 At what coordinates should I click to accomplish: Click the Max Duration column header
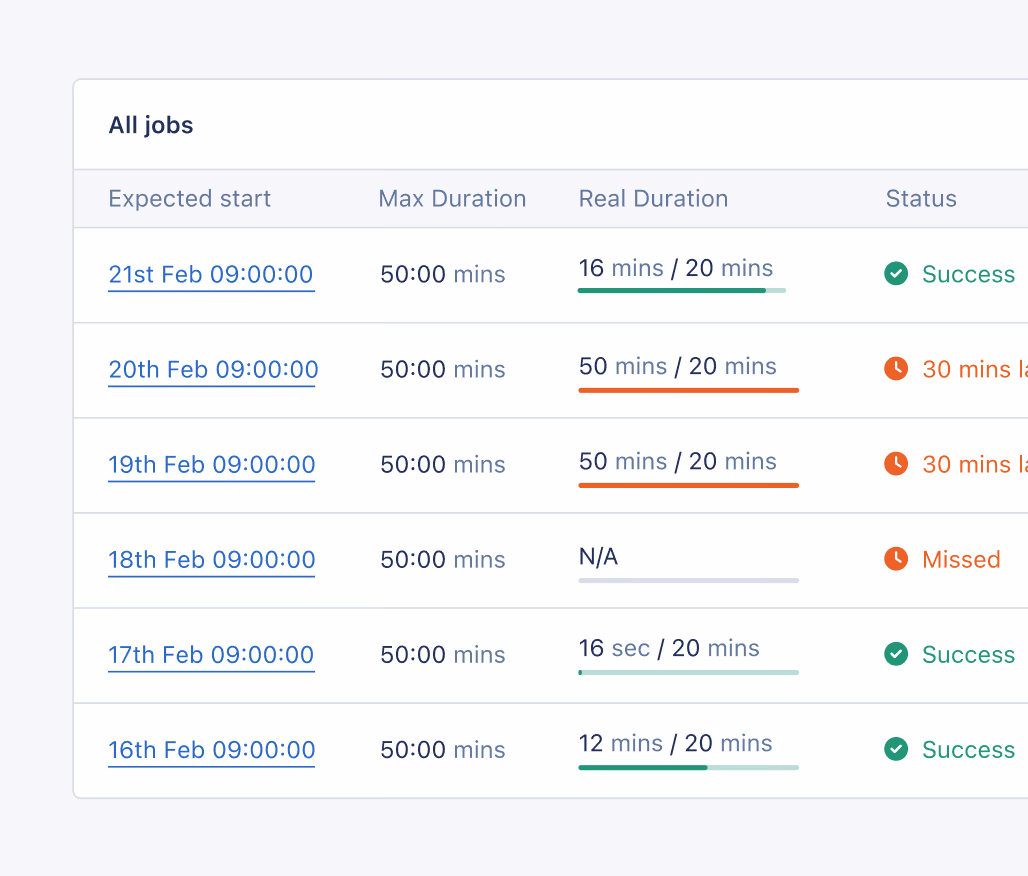point(452,199)
